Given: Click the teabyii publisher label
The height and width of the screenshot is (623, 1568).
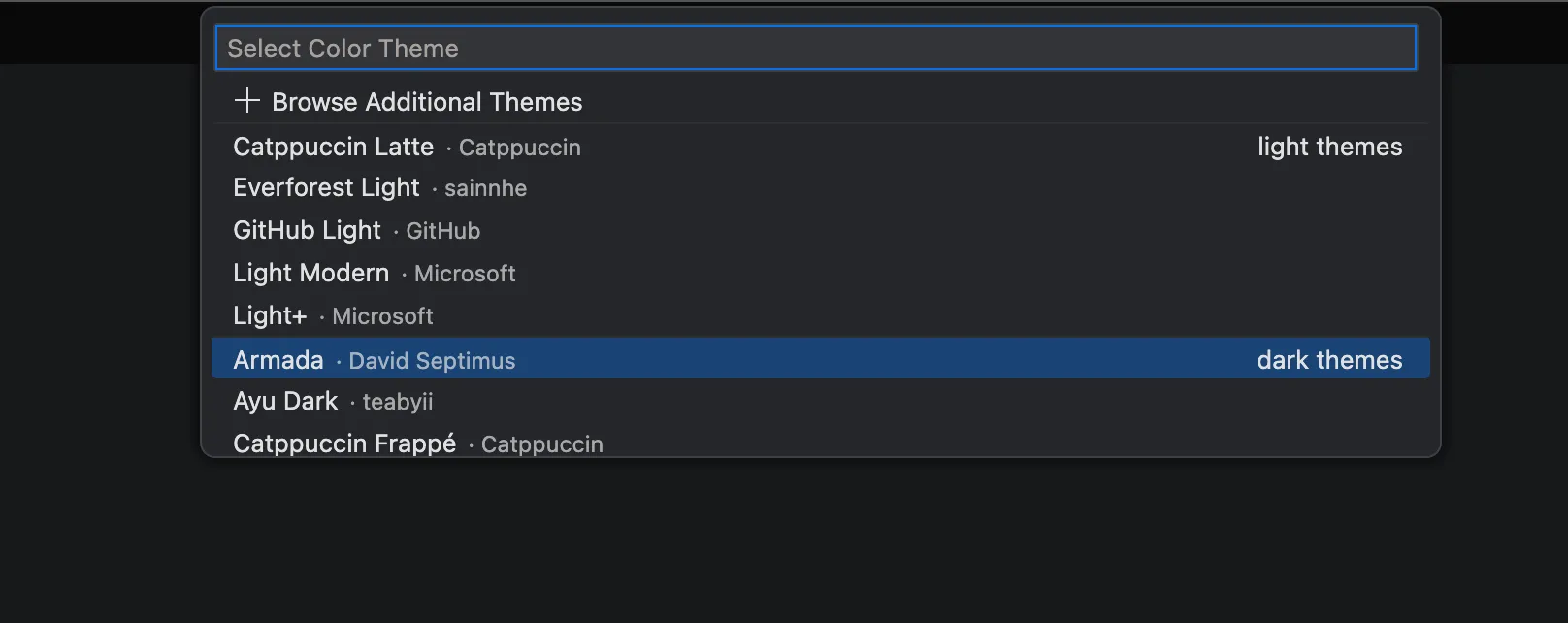Looking at the screenshot, I should coord(398,402).
